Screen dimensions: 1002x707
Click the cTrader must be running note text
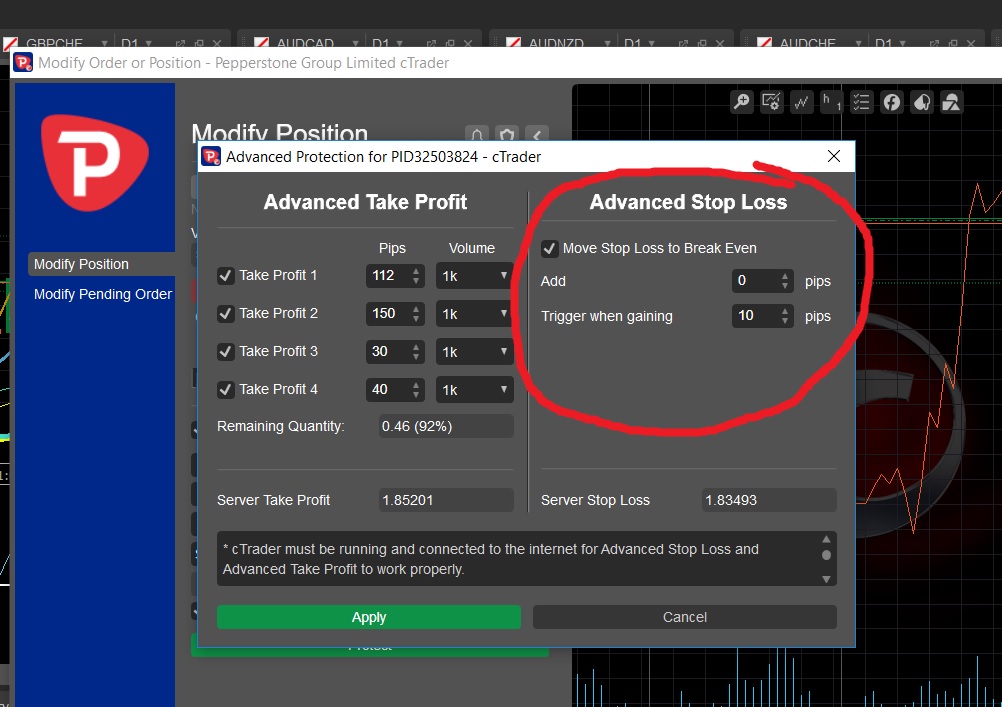[491, 559]
